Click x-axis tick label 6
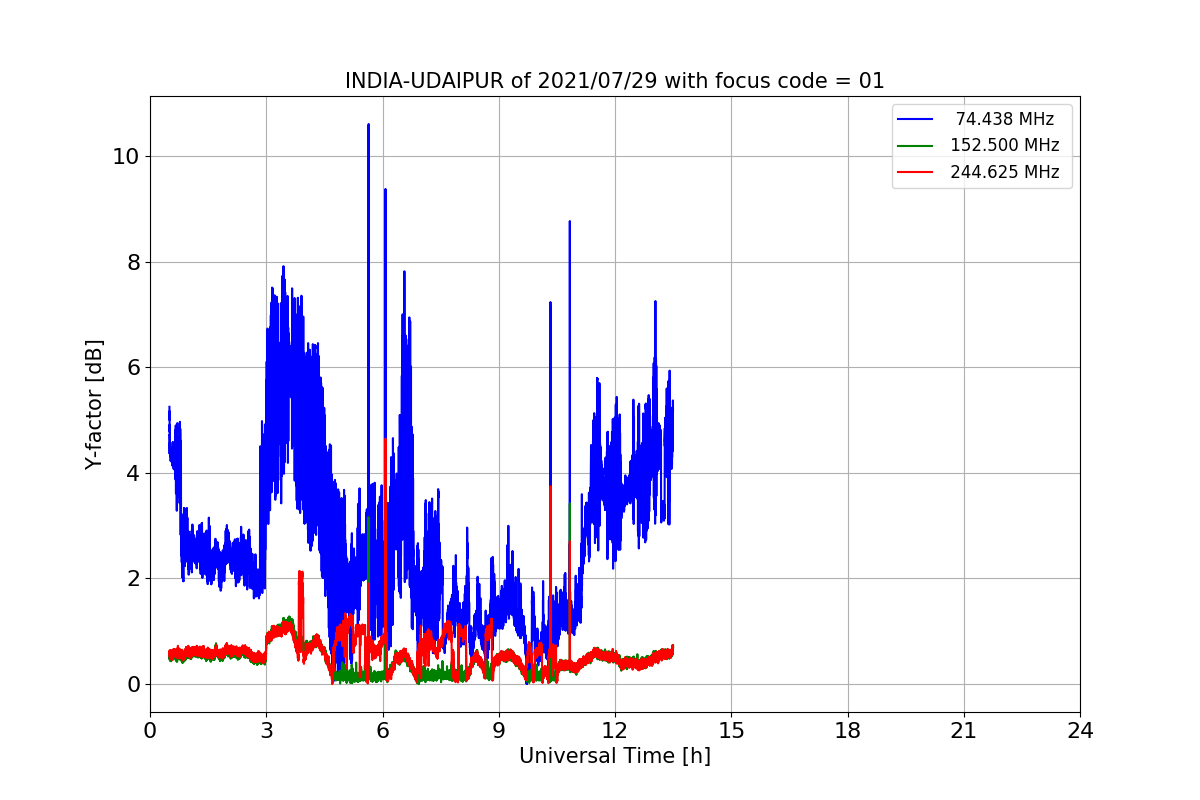The image size is (1200, 800). click(x=382, y=731)
